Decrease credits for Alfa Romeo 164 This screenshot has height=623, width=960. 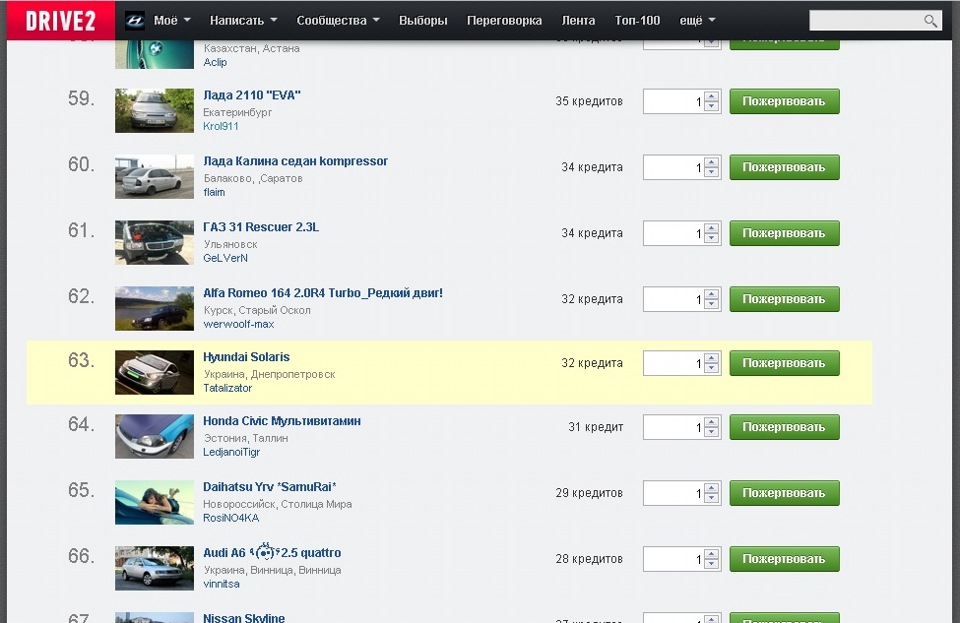[711, 305]
